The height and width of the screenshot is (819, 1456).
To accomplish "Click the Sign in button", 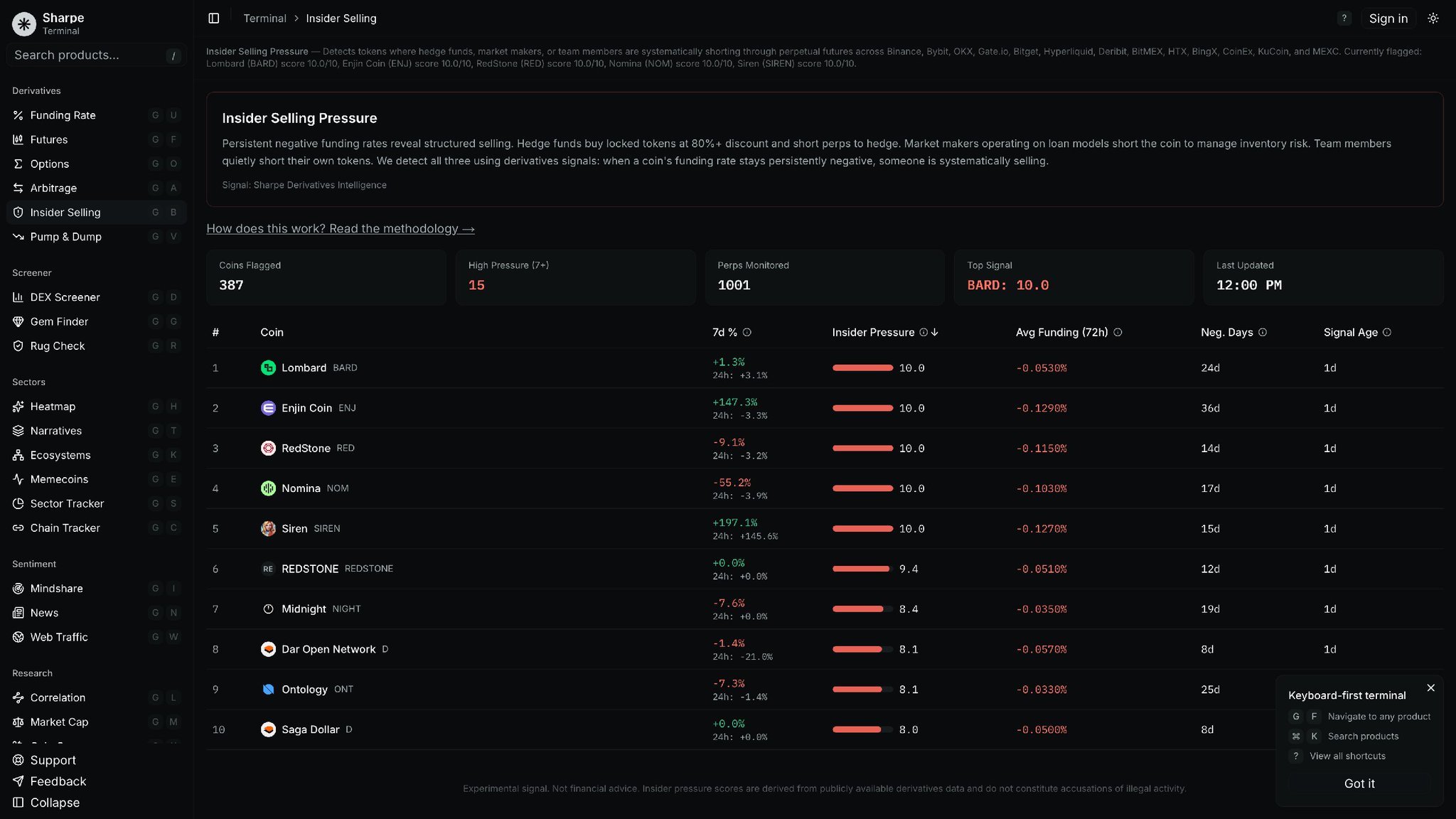I will point(1388,18).
